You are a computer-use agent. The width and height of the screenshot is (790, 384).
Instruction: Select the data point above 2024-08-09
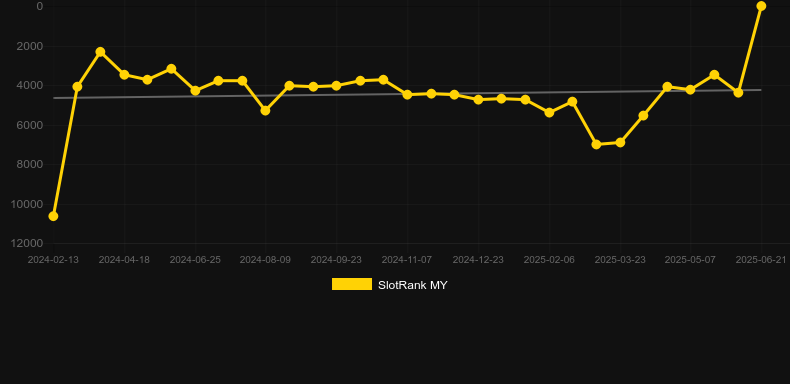(x=266, y=110)
